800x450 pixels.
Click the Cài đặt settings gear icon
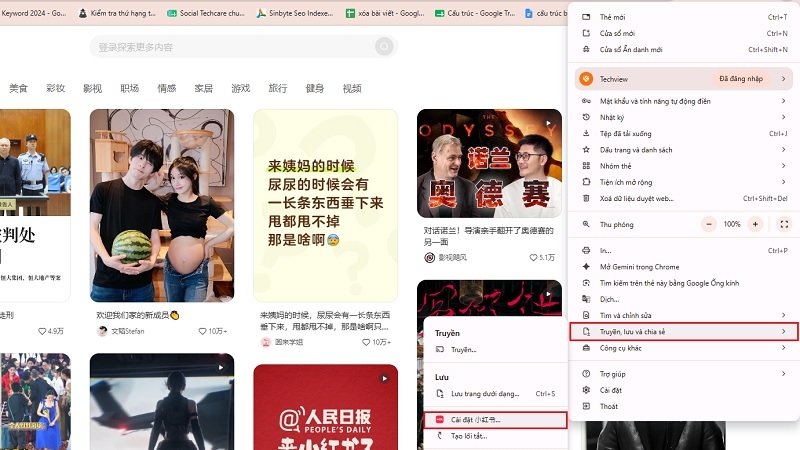(586, 390)
